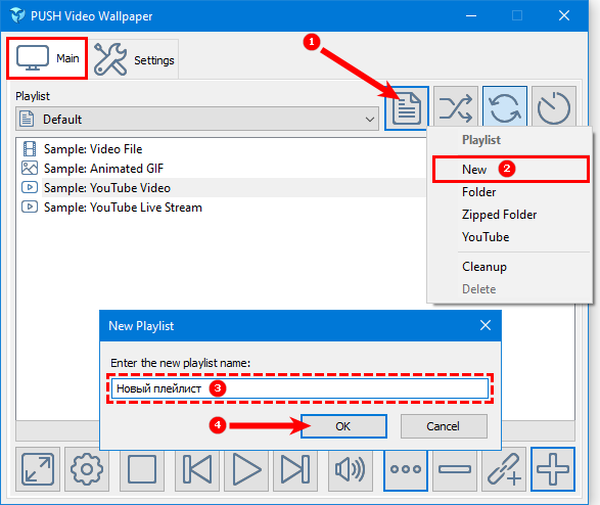Click the play icon of YouTube Video
The image size is (600, 505).
[29, 188]
